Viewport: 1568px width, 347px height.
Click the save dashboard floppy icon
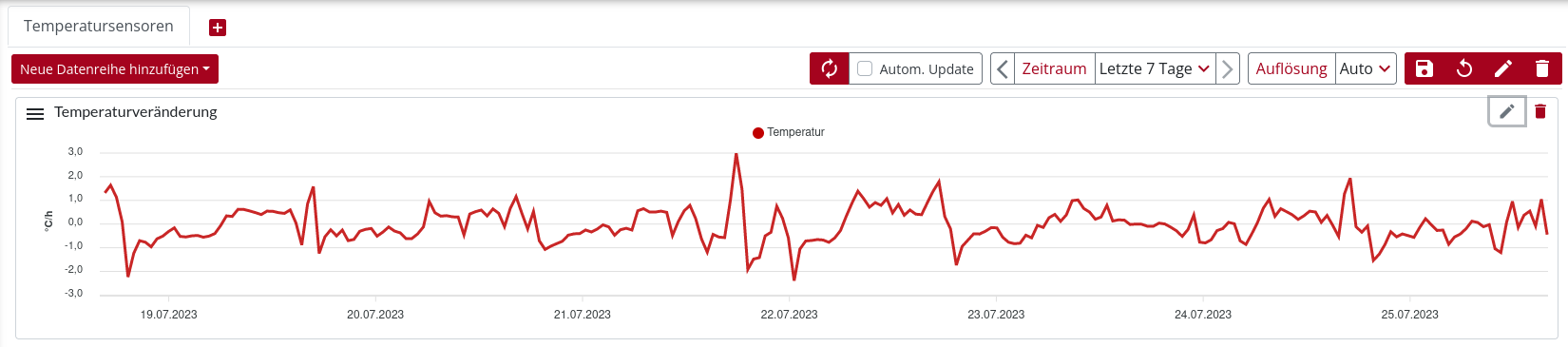[x=1425, y=68]
